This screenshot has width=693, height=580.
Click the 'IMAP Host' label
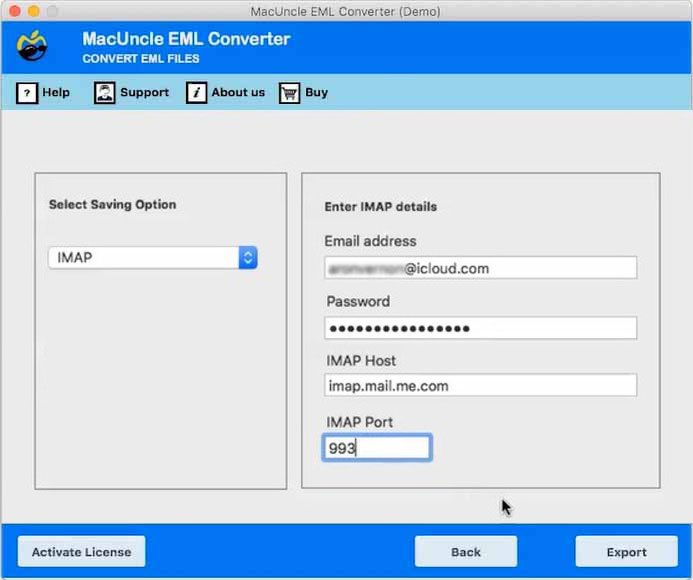(x=361, y=361)
